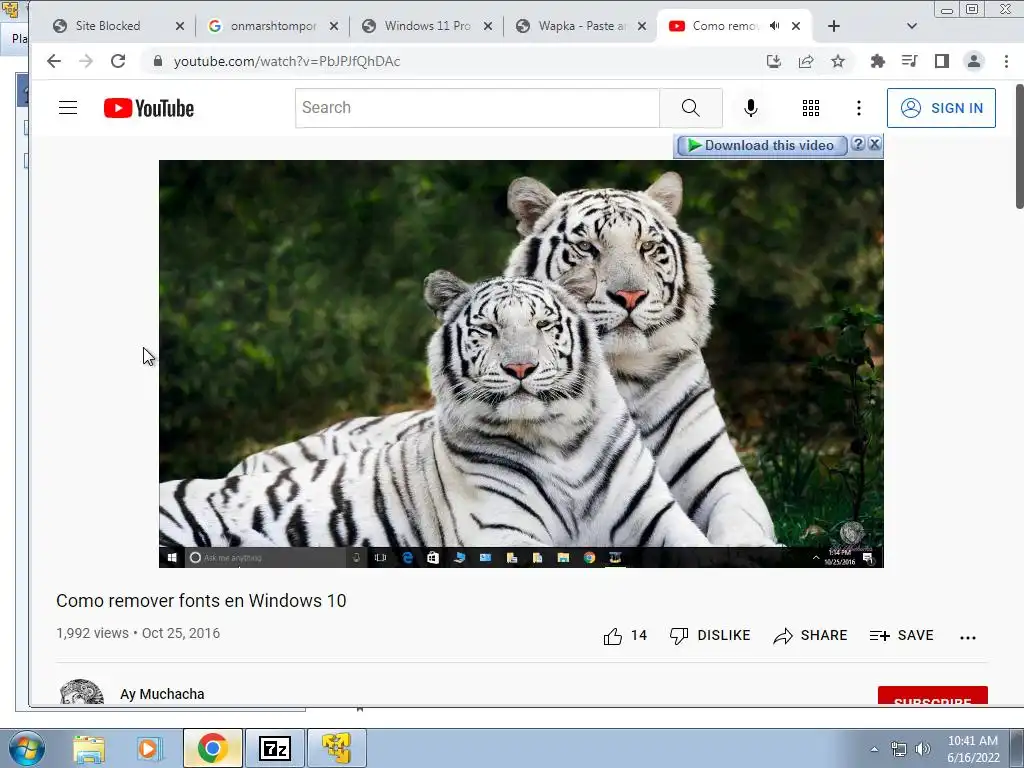Click the browser forward arrow
1024x768 pixels.
pos(86,61)
